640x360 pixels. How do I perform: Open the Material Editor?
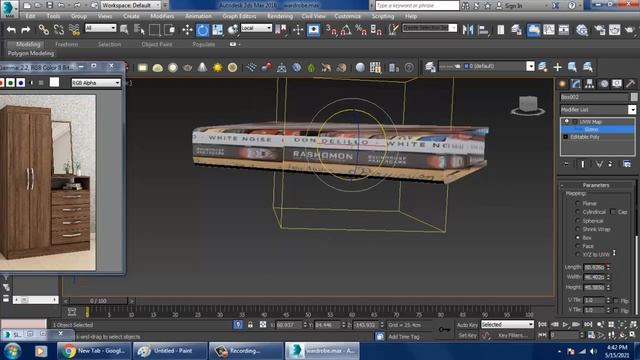582,30
